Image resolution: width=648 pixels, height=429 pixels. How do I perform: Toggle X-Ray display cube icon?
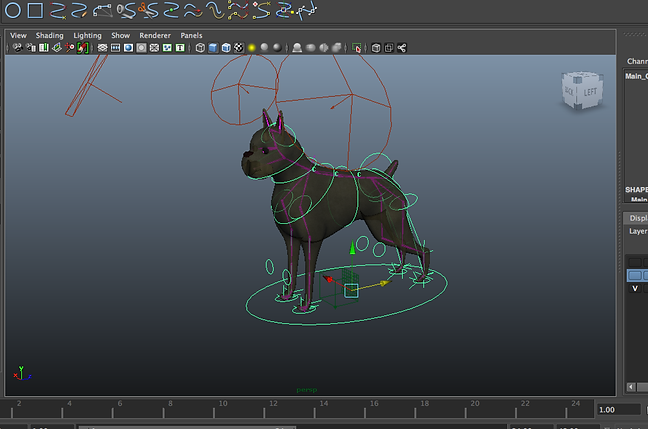coord(376,48)
